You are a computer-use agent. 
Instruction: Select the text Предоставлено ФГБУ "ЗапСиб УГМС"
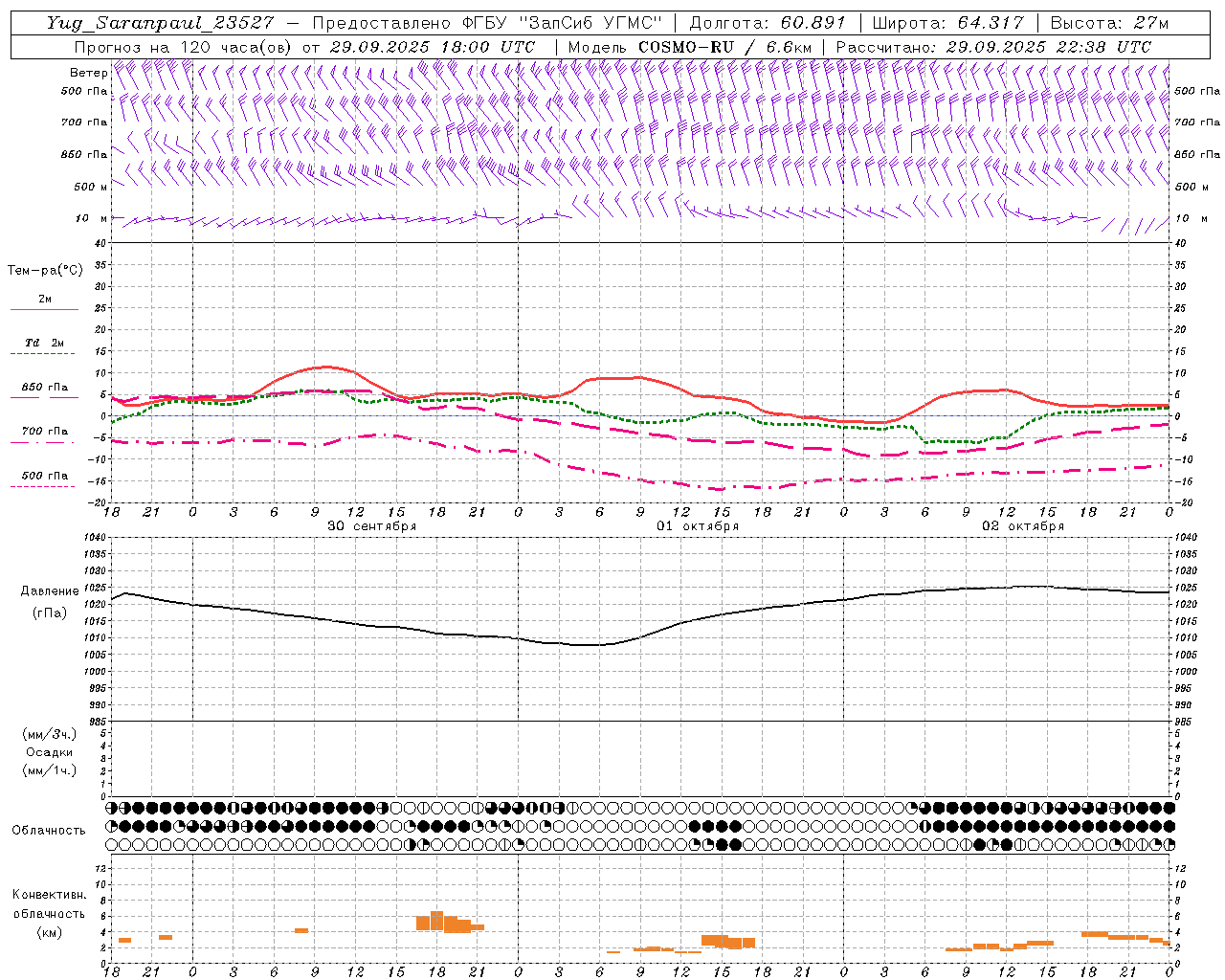[488, 23]
